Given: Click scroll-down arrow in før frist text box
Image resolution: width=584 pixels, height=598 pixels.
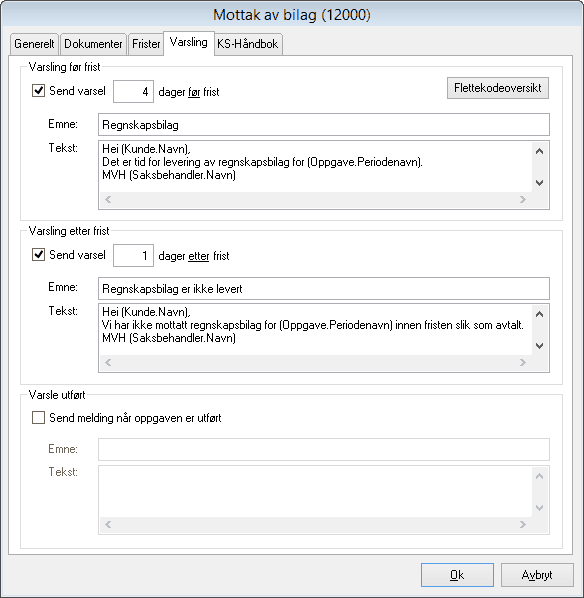Looking at the screenshot, I should click(x=539, y=183).
